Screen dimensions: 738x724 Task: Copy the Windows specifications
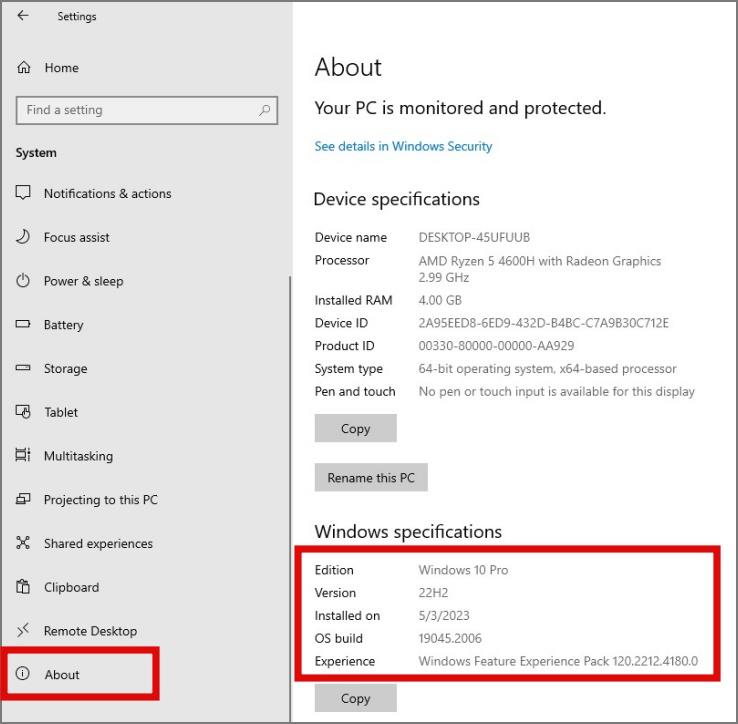[x=355, y=698]
